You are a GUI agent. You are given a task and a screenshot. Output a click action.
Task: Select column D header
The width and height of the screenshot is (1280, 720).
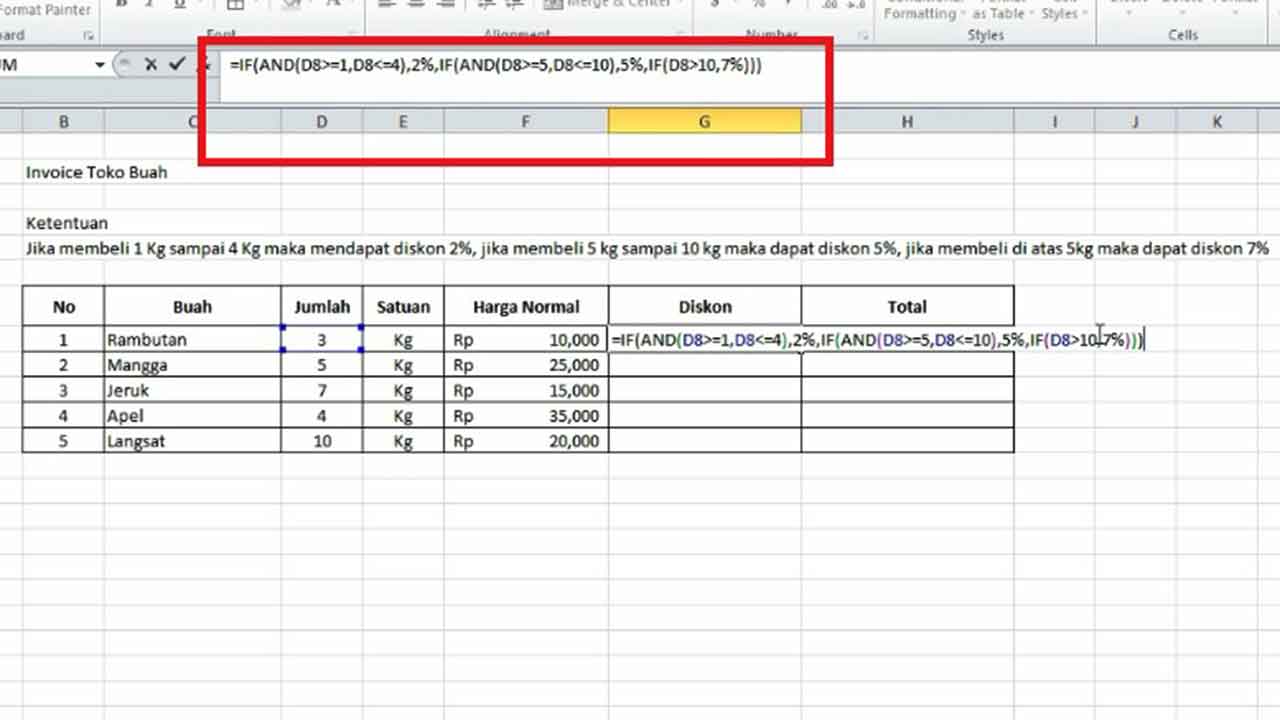(x=321, y=121)
